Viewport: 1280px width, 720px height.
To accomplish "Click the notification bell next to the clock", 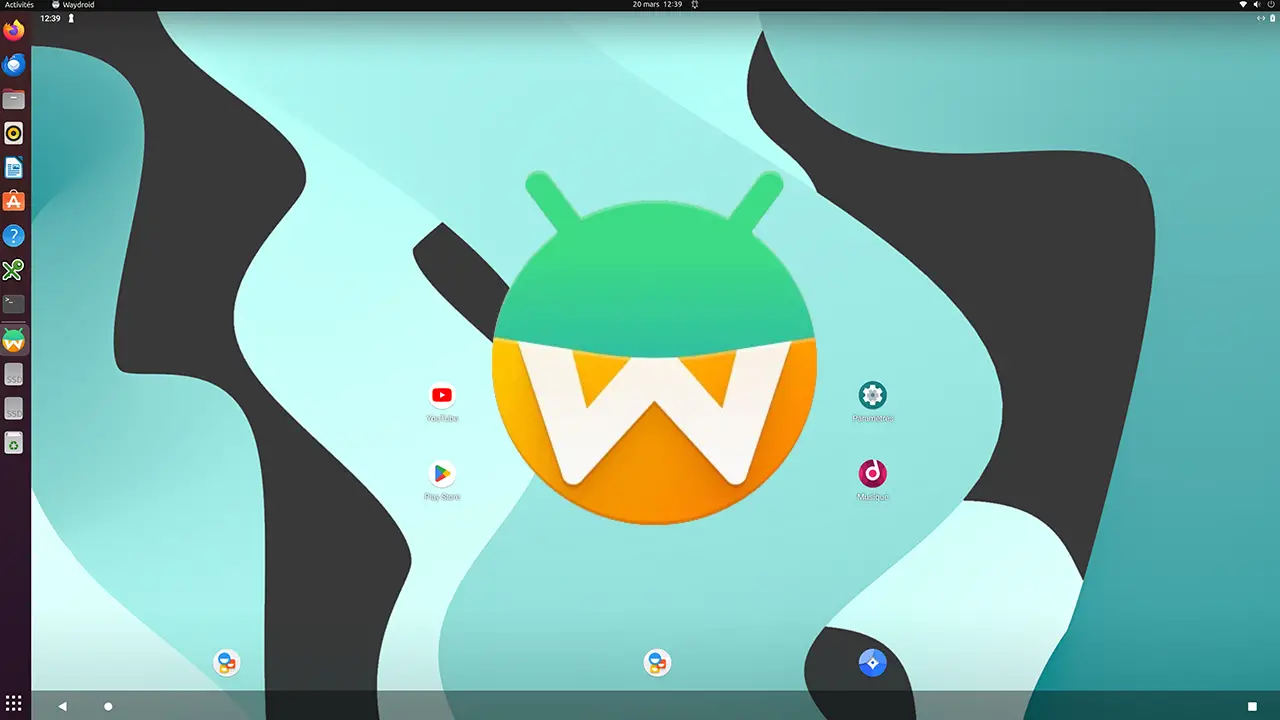I will click(x=695, y=5).
